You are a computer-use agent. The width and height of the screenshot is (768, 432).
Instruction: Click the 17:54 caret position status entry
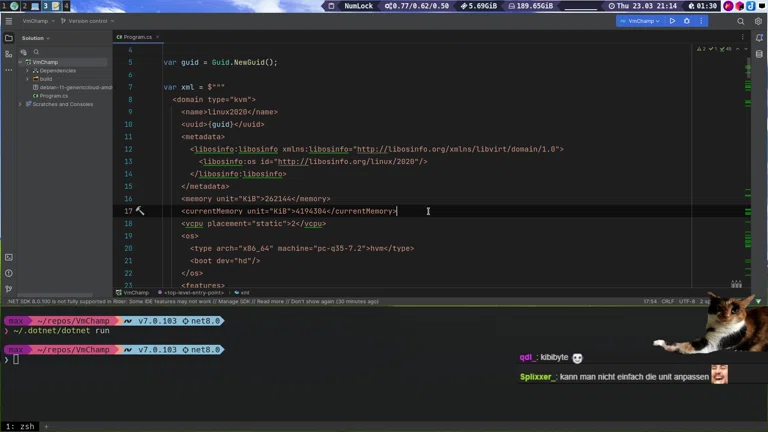[650, 301]
